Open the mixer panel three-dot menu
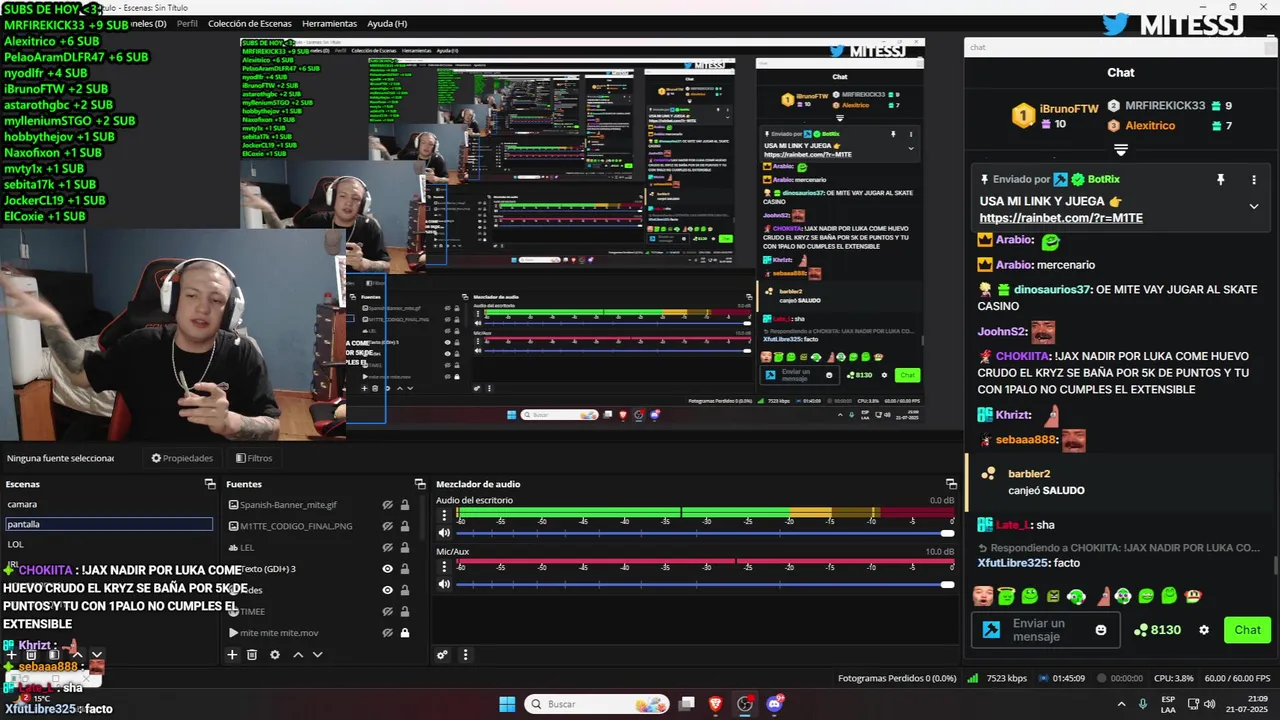Screen dimensions: 1280x720 click(x=465, y=655)
